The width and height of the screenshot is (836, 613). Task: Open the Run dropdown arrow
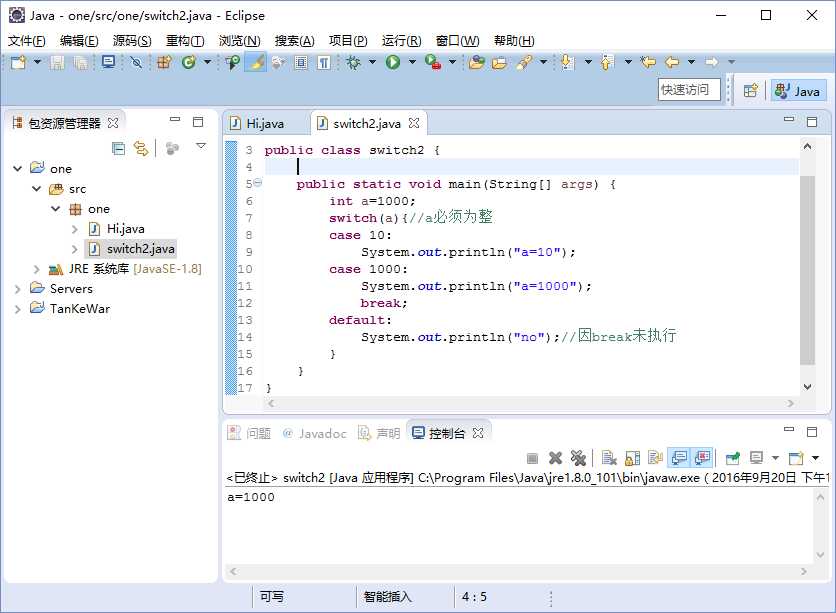point(412,62)
